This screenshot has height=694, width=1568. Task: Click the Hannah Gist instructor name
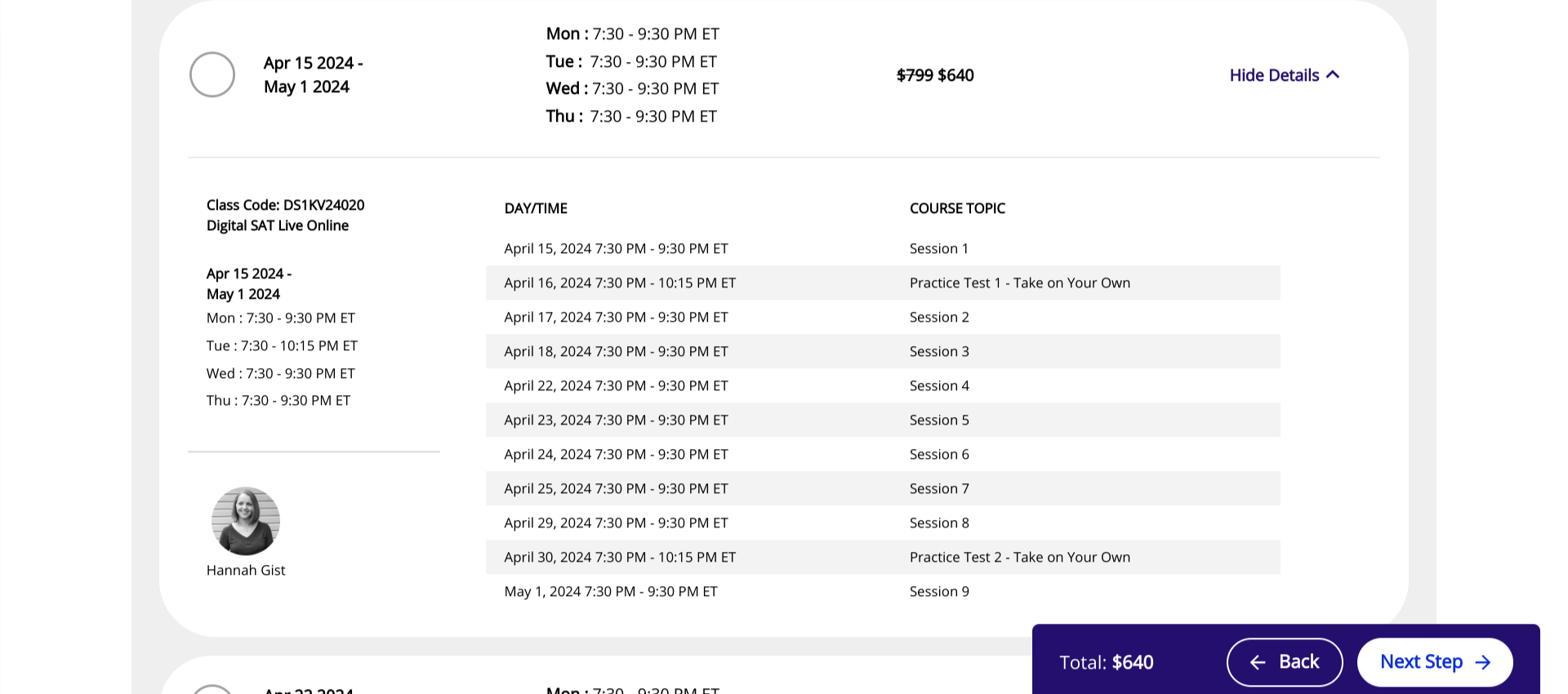[x=246, y=570]
